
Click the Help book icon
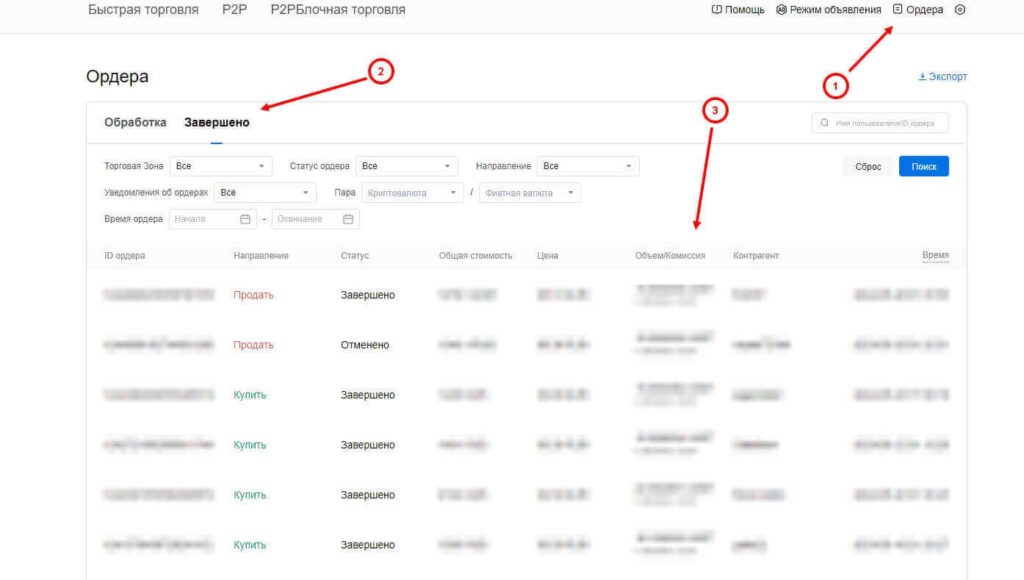tap(716, 10)
